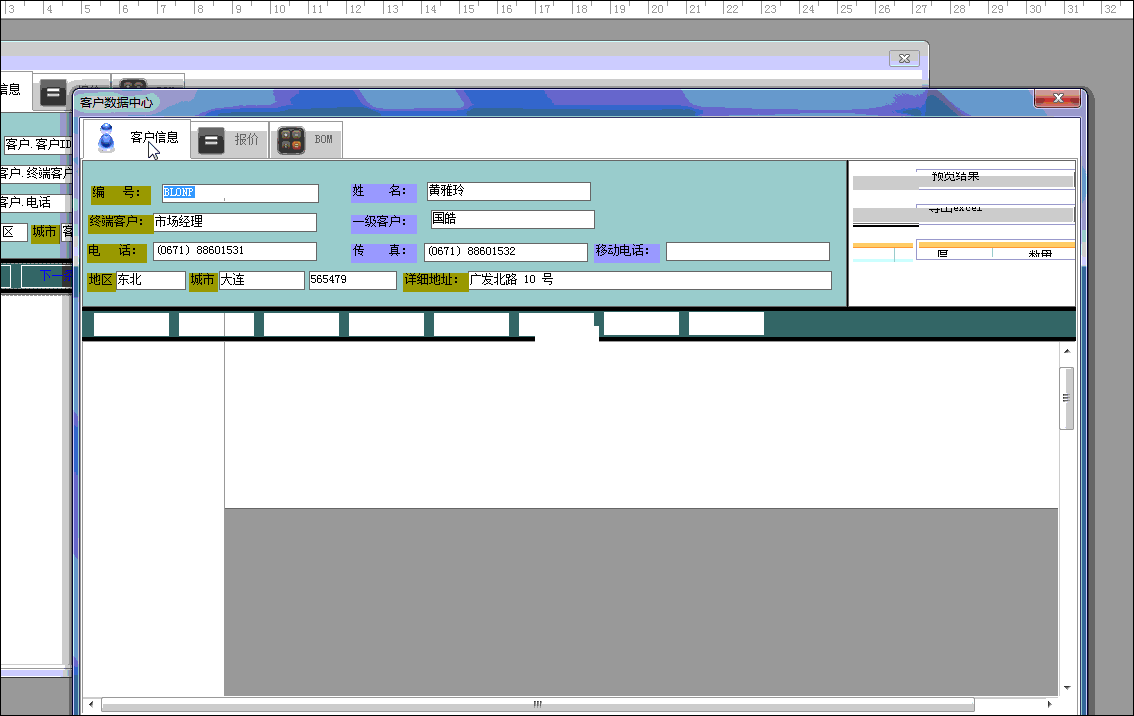Click the 城市 field showing 大连
This screenshot has width=1134, height=716.
click(x=261, y=281)
